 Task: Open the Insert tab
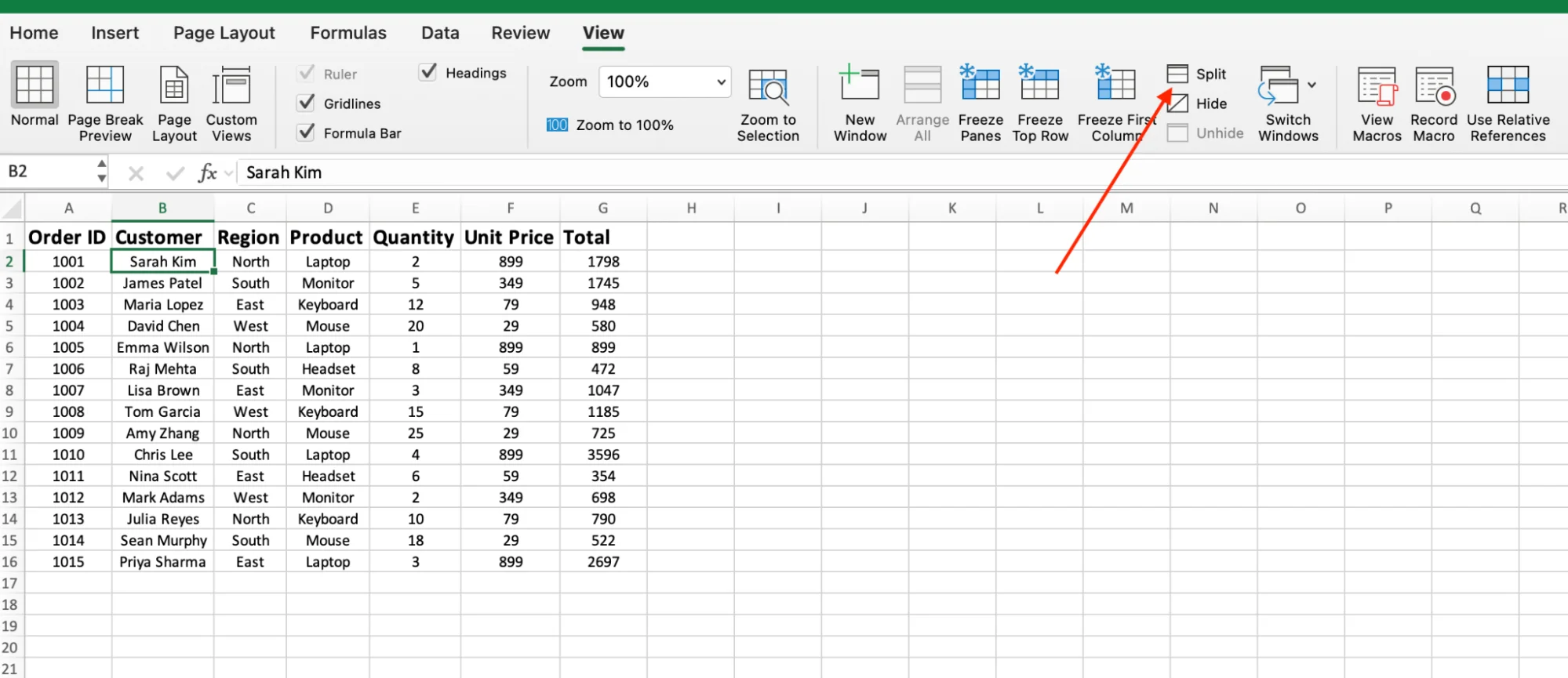(x=115, y=33)
